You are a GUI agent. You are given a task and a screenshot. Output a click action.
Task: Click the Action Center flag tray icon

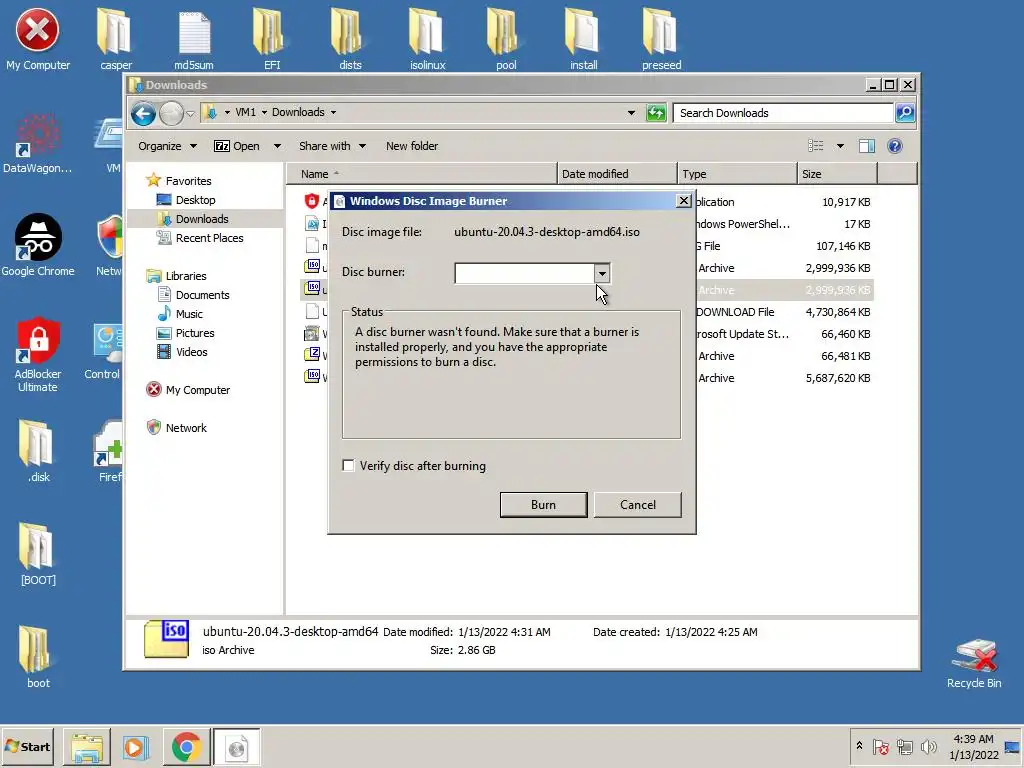[881, 746]
